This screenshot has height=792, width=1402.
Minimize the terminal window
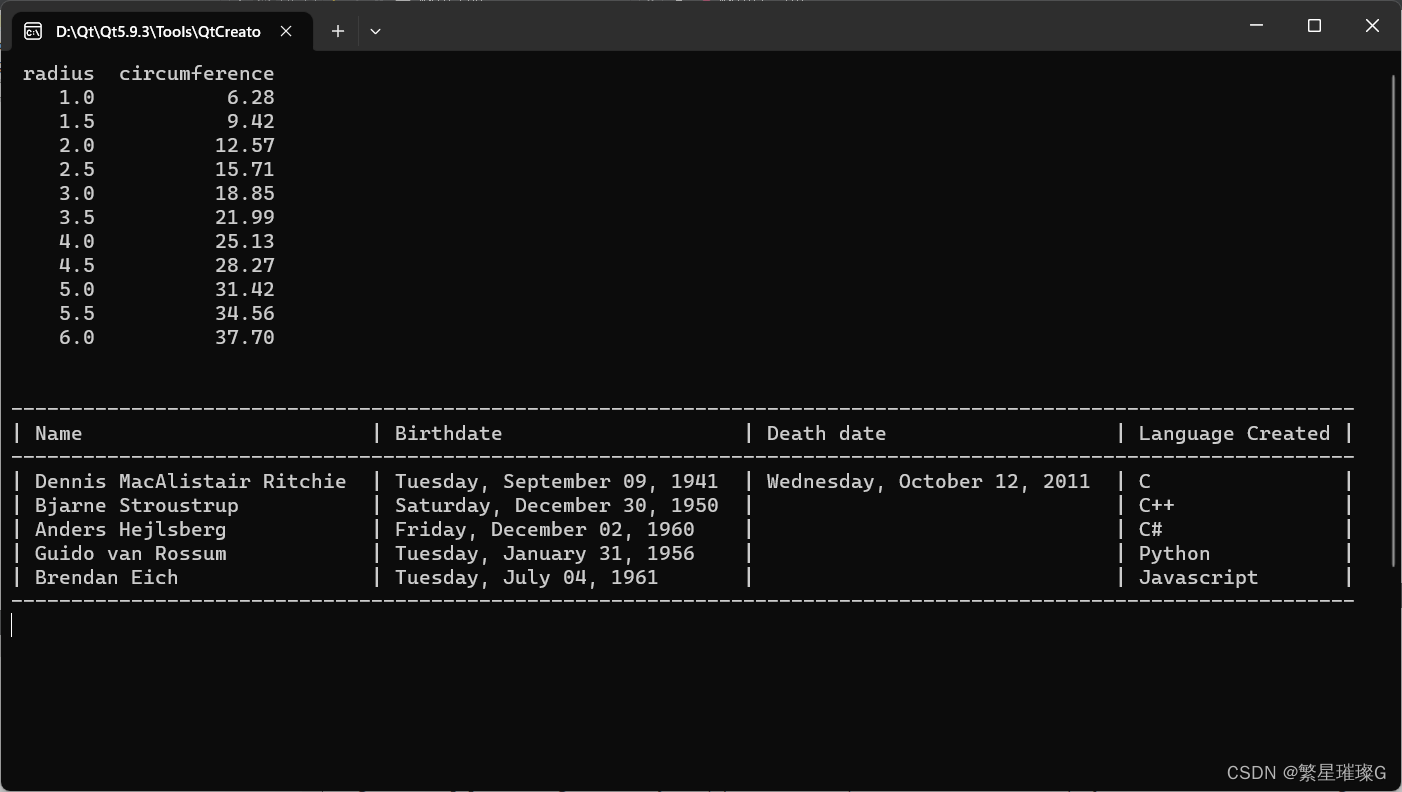pos(1257,26)
